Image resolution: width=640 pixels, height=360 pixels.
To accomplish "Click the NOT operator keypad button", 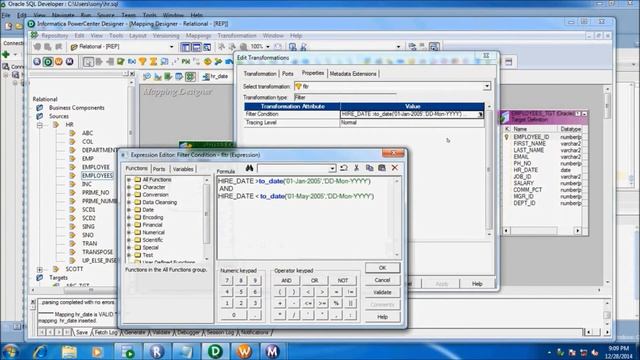I will click(x=343, y=280).
